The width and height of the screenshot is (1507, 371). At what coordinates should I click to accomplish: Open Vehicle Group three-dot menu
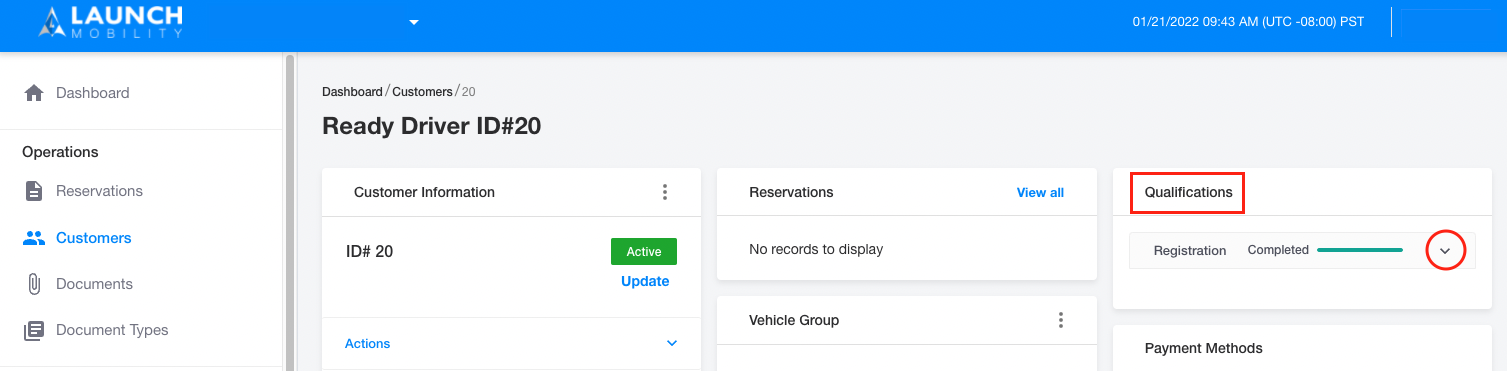[x=1061, y=320]
